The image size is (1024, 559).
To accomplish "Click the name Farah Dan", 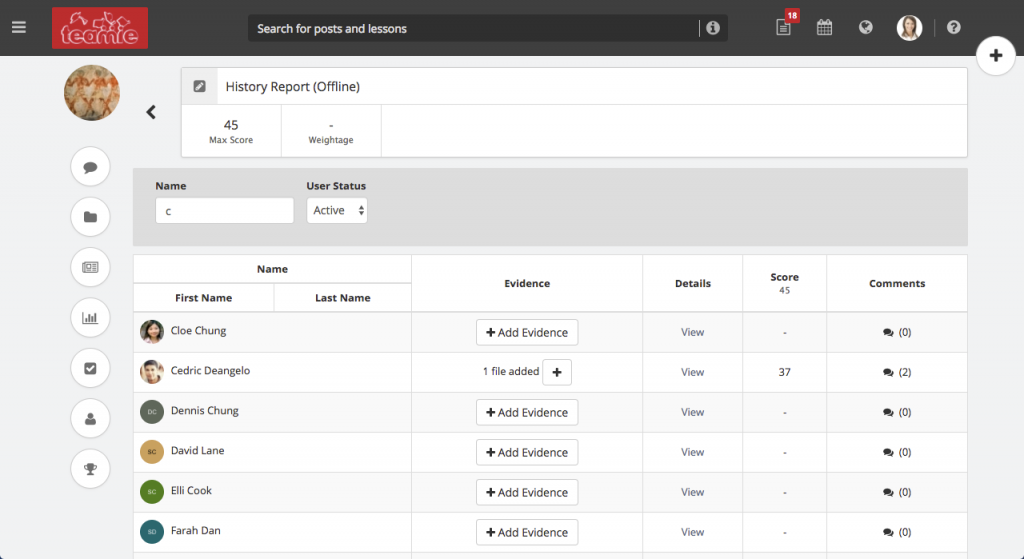I will pos(195,530).
